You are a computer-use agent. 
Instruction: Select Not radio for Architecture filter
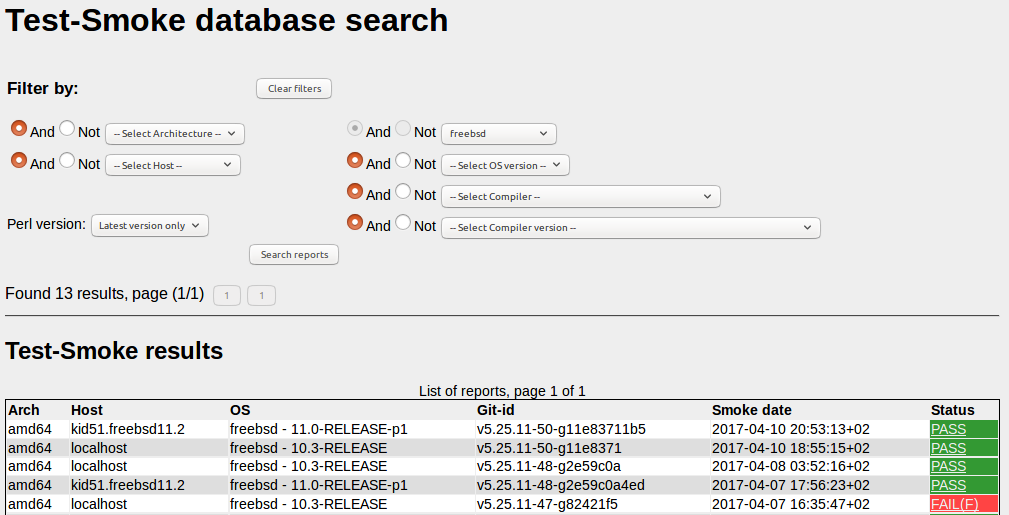pos(67,129)
